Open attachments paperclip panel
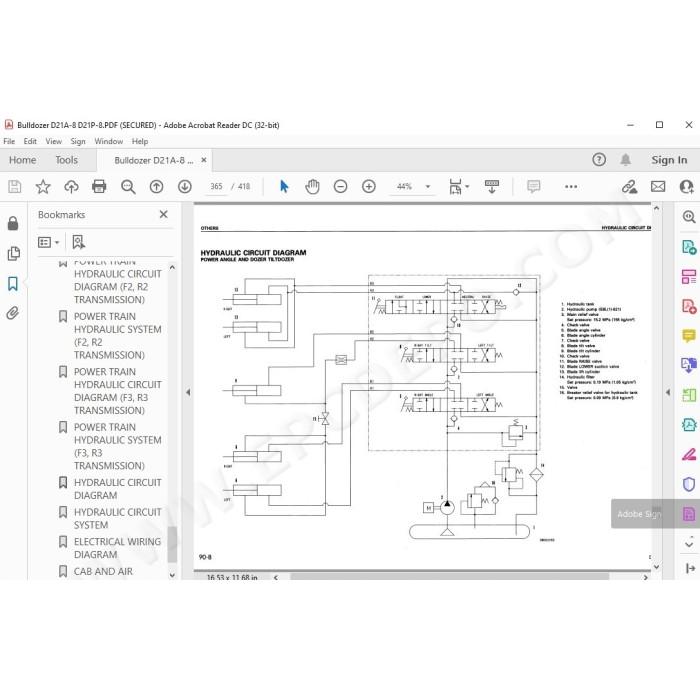 (x=13, y=313)
